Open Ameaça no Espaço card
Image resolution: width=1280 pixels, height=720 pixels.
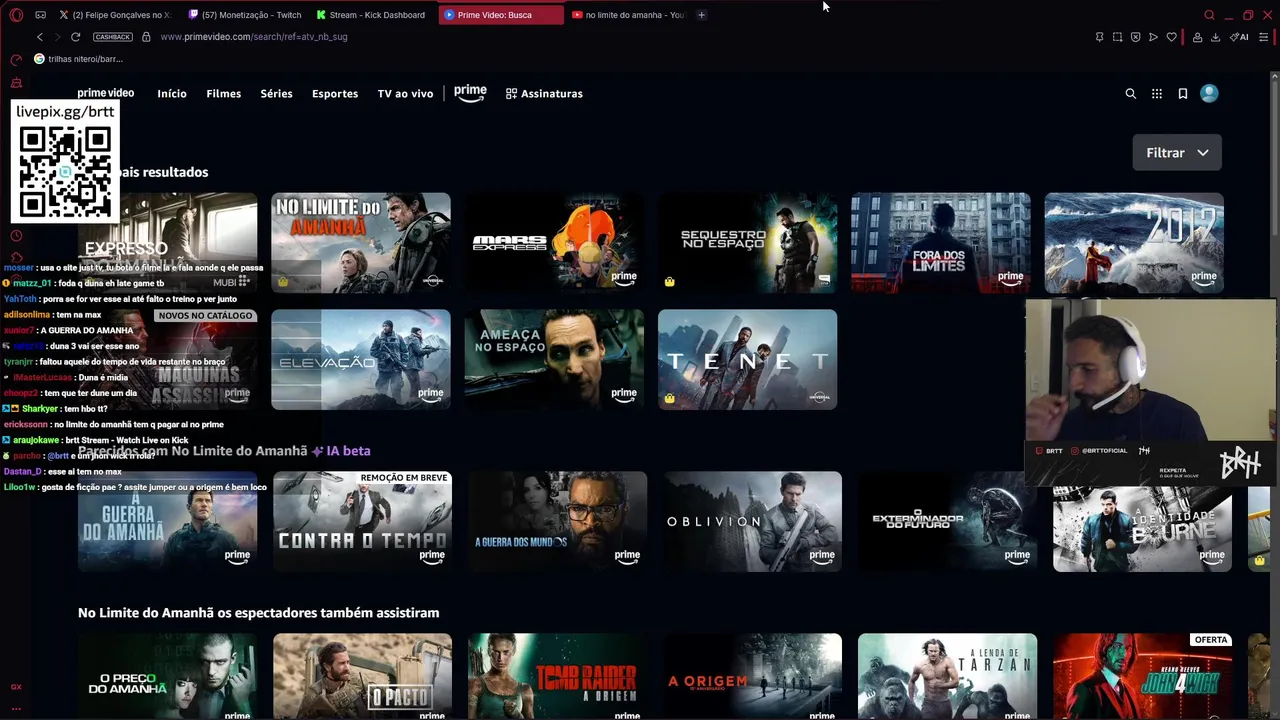(x=554, y=360)
